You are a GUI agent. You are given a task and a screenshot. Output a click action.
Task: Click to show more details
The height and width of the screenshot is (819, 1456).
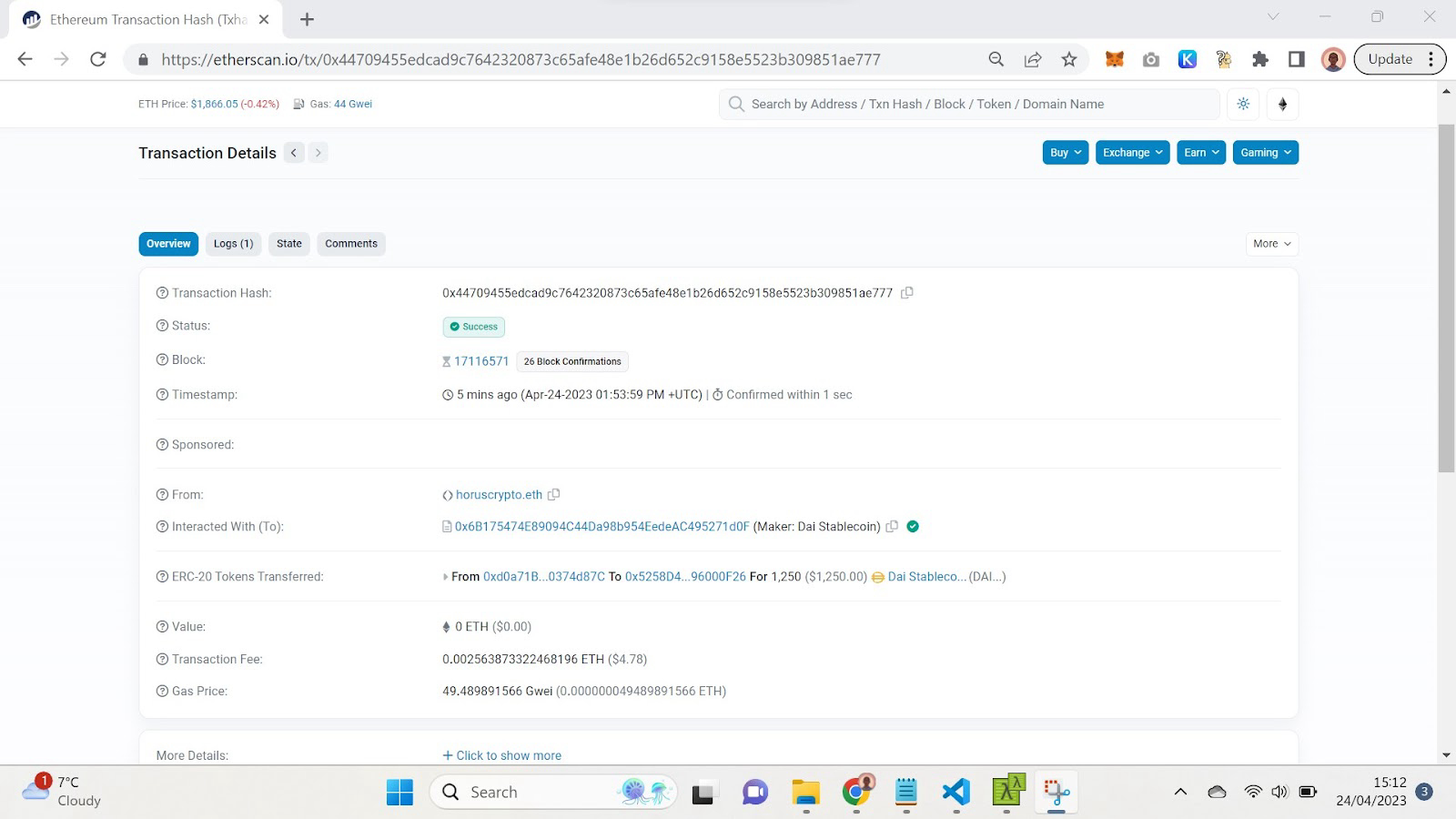pos(501,755)
